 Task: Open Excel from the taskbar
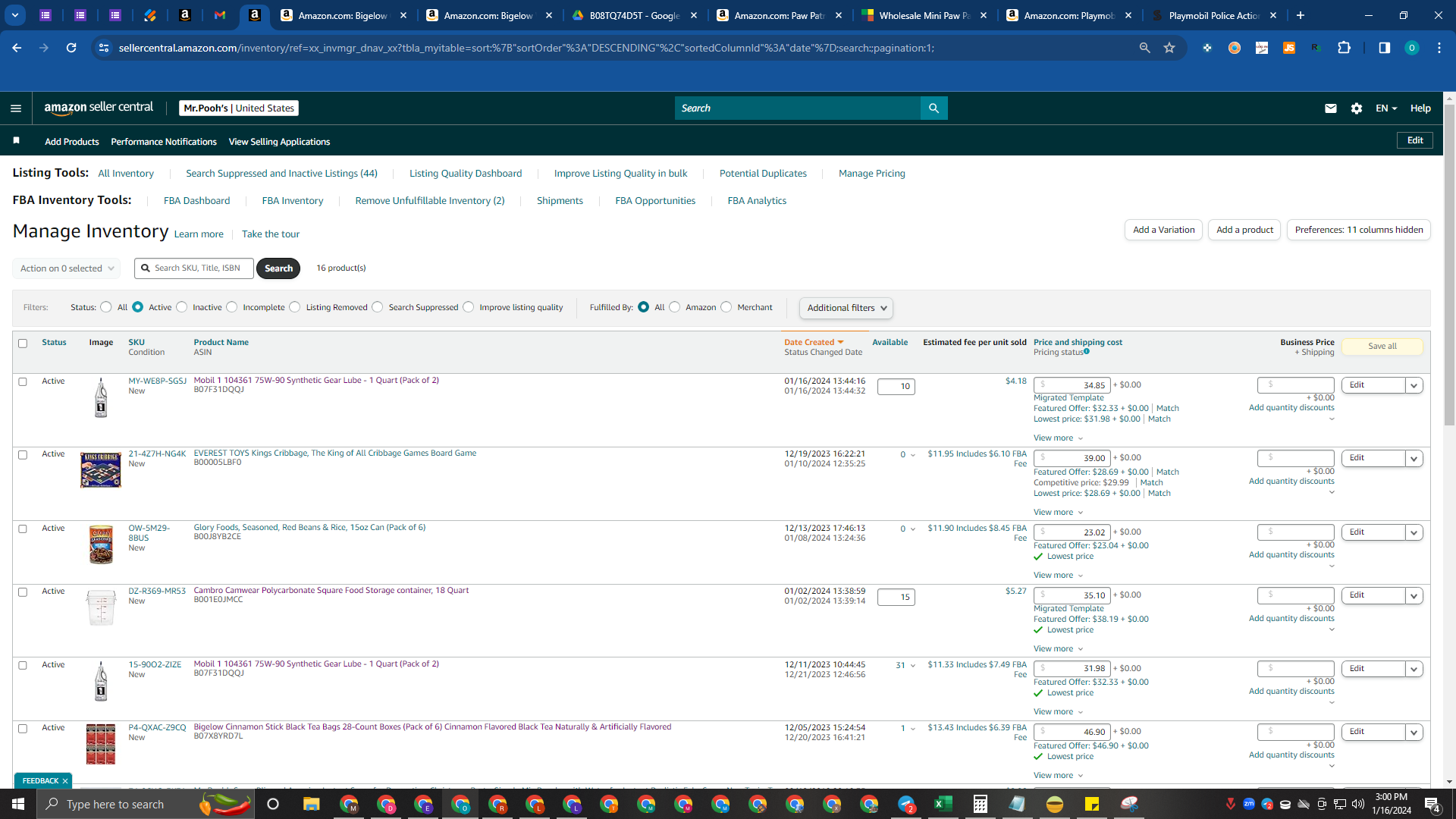(x=943, y=804)
